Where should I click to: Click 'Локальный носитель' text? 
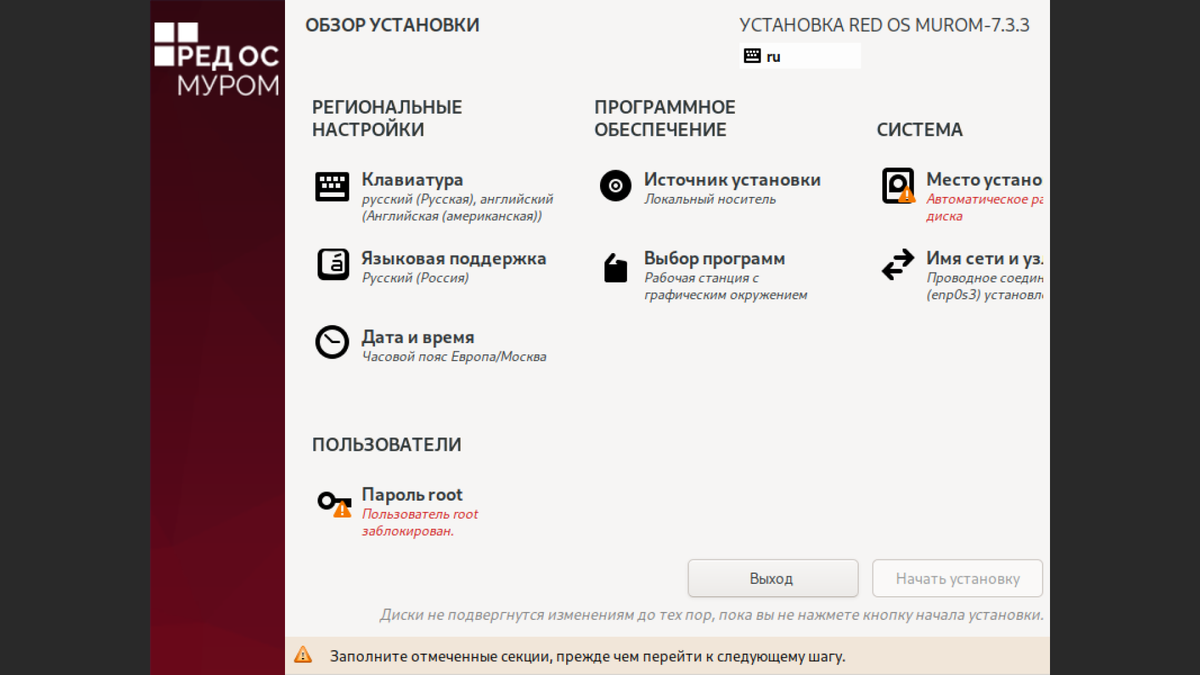[710, 199]
